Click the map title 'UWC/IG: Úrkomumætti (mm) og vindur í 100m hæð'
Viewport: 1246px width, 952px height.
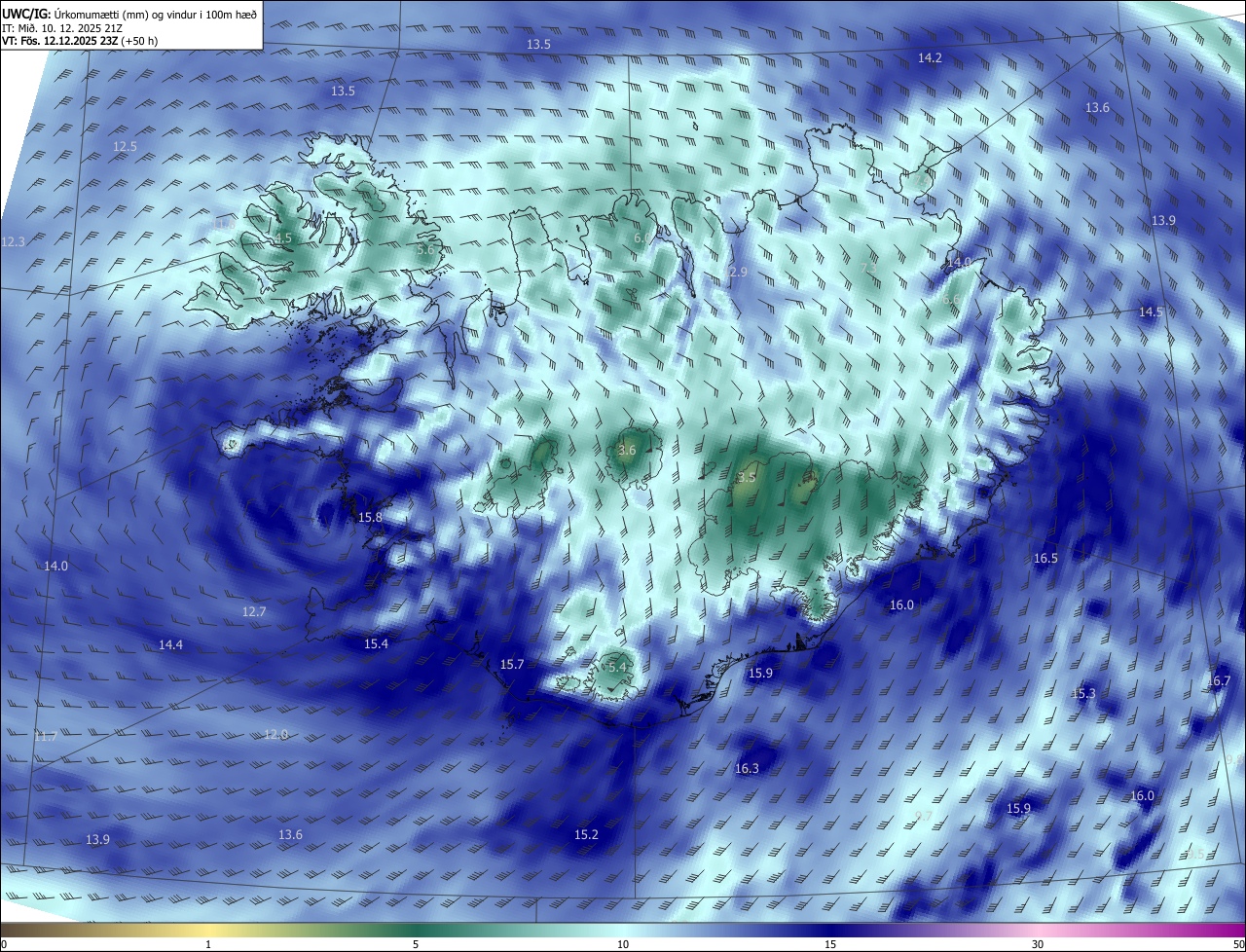(129, 14)
